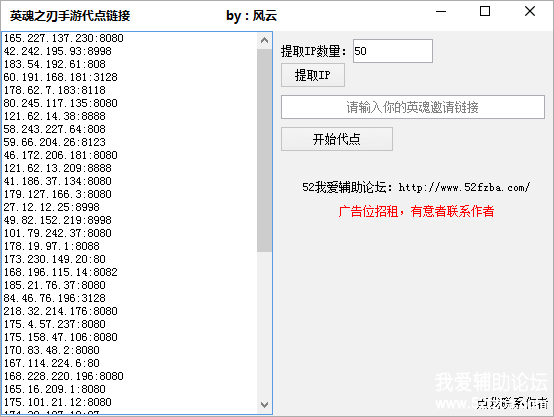Select proxy line 168.196.115.14:8082
This screenshot has width=554, height=417.
[x=60, y=272]
